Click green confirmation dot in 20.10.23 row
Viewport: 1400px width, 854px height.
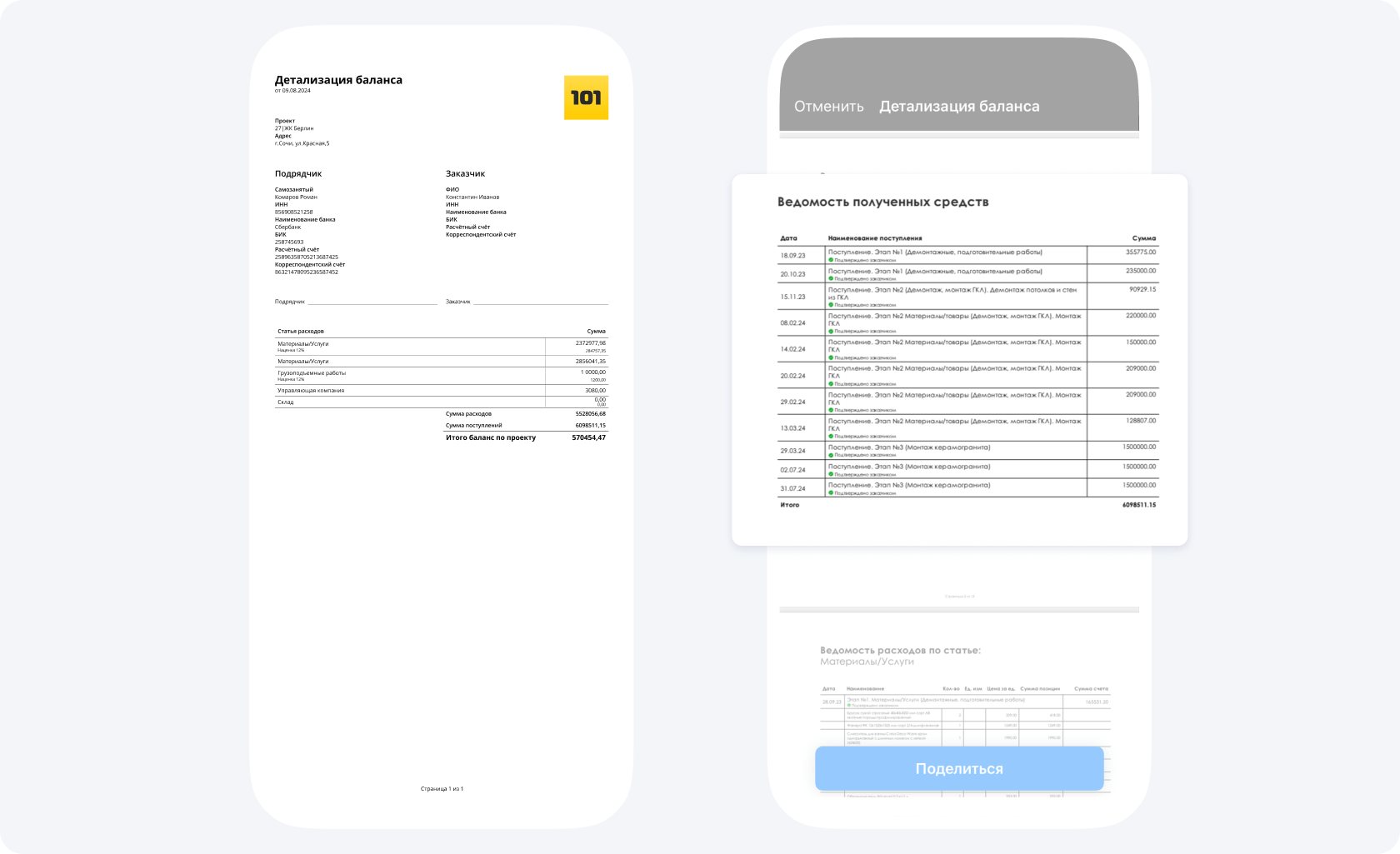click(x=831, y=279)
